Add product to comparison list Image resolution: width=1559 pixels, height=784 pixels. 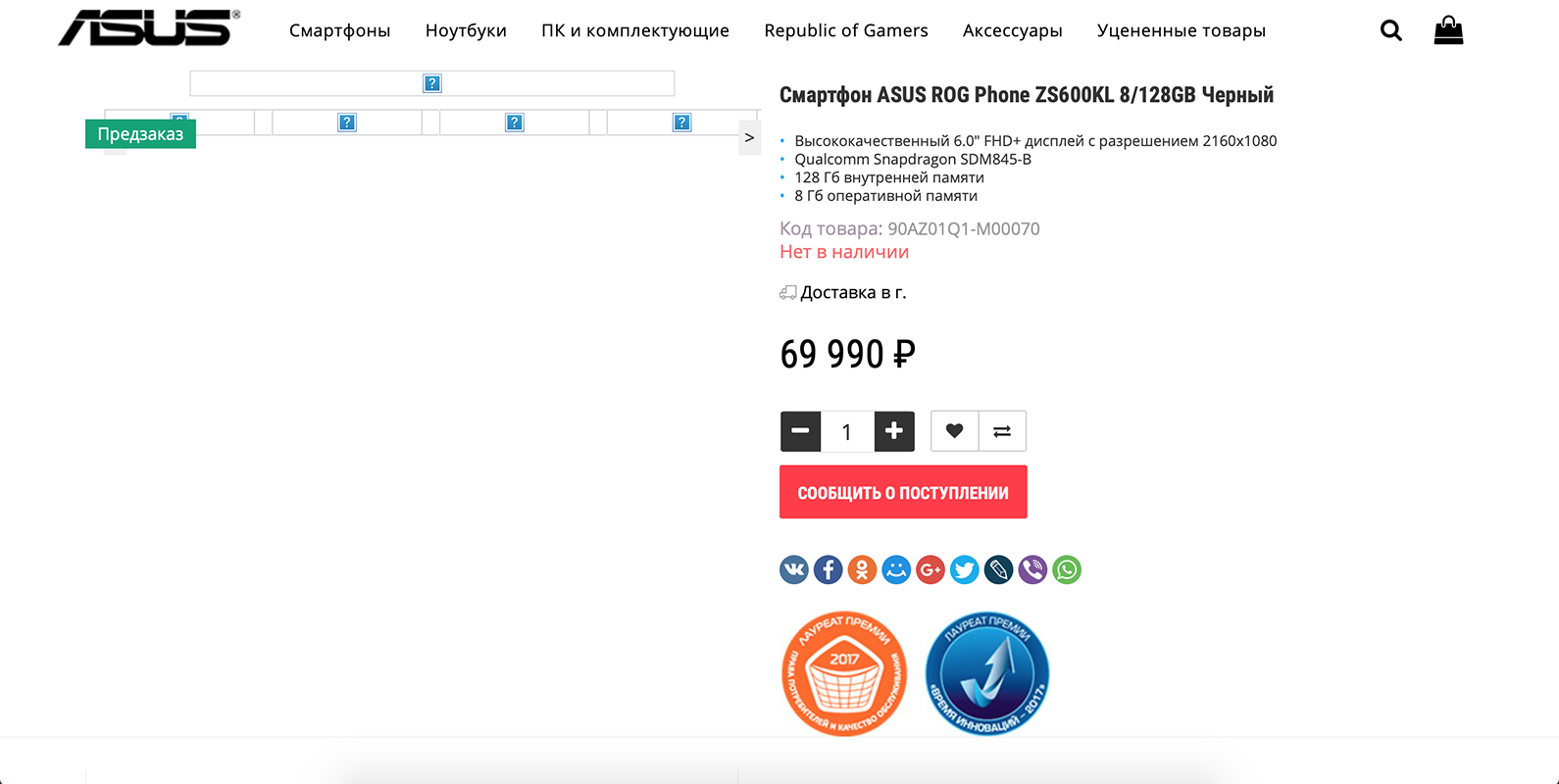tap(1002, 431)
